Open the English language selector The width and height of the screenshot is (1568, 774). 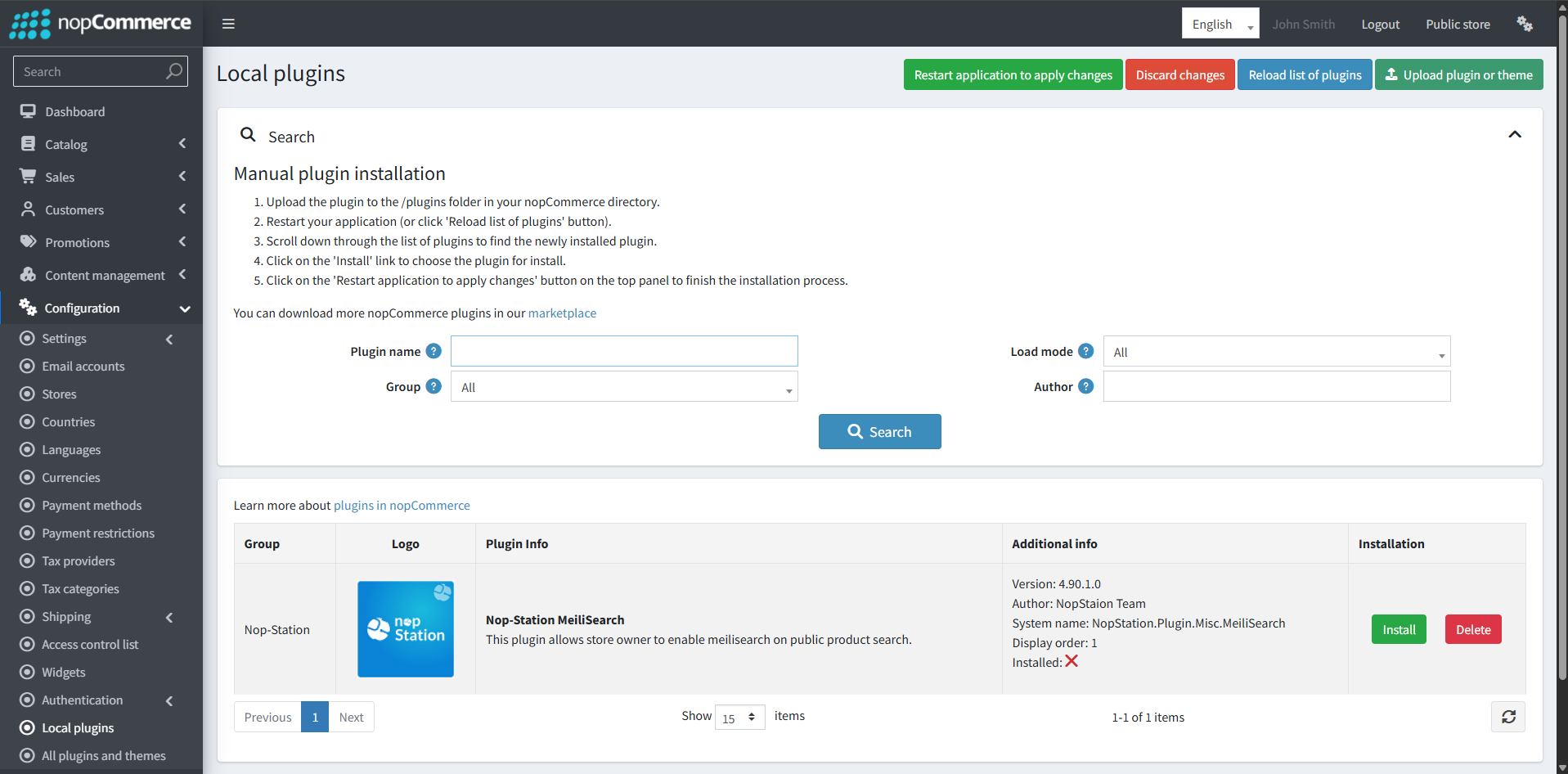coord(1220,24)
